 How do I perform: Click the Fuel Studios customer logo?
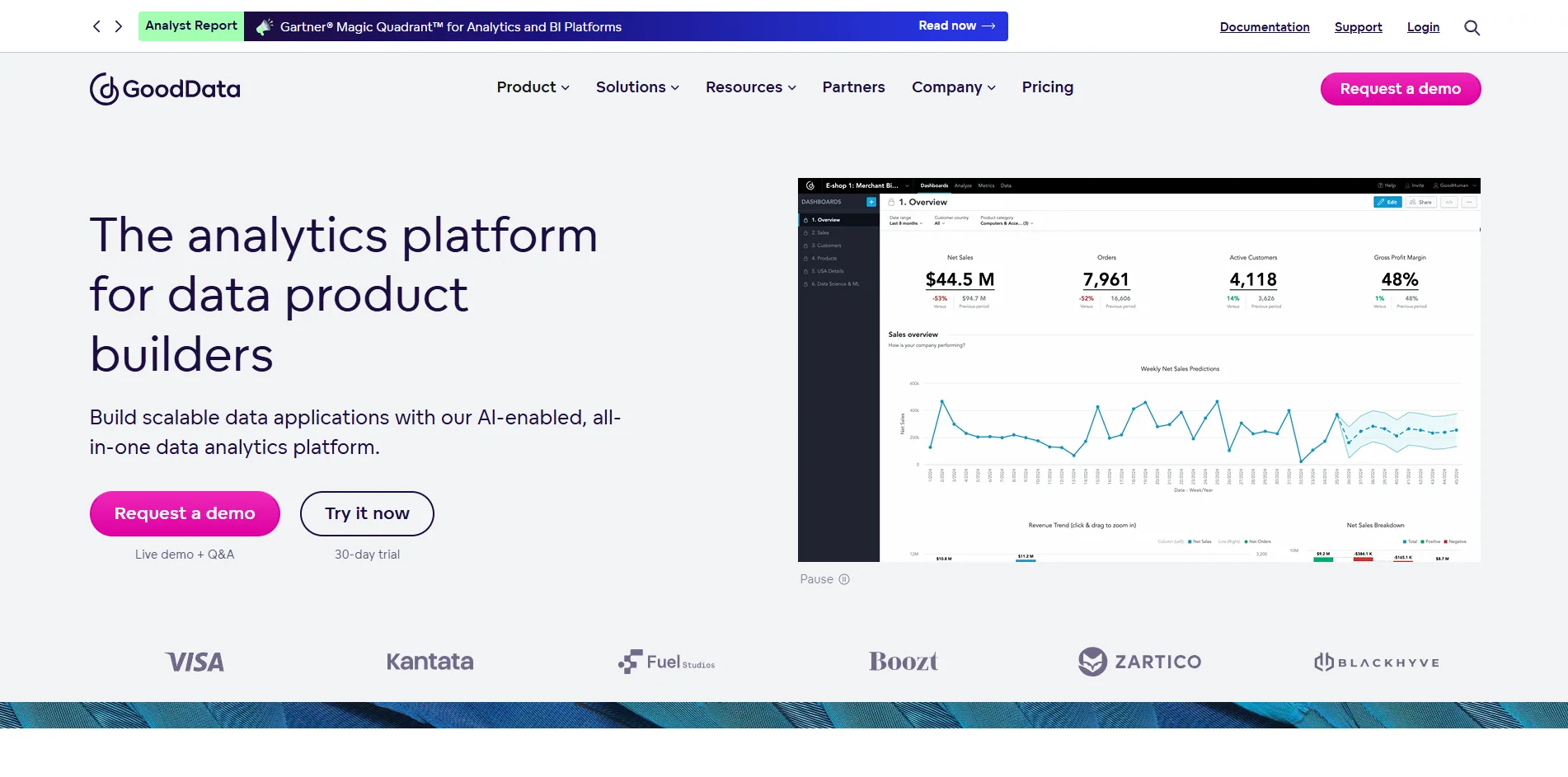click(x=667, y=662)
